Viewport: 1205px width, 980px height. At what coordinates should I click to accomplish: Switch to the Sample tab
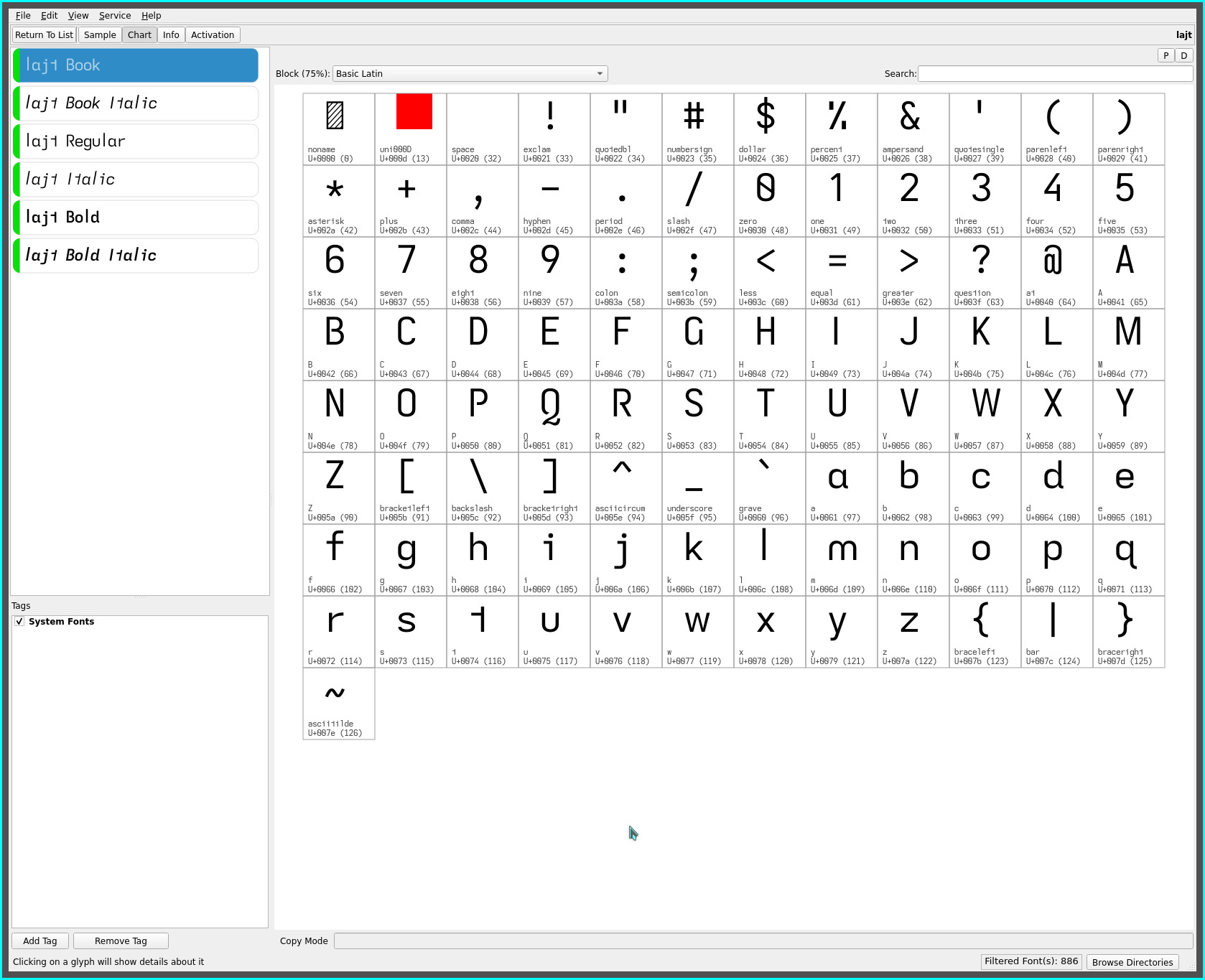point(100,34)
